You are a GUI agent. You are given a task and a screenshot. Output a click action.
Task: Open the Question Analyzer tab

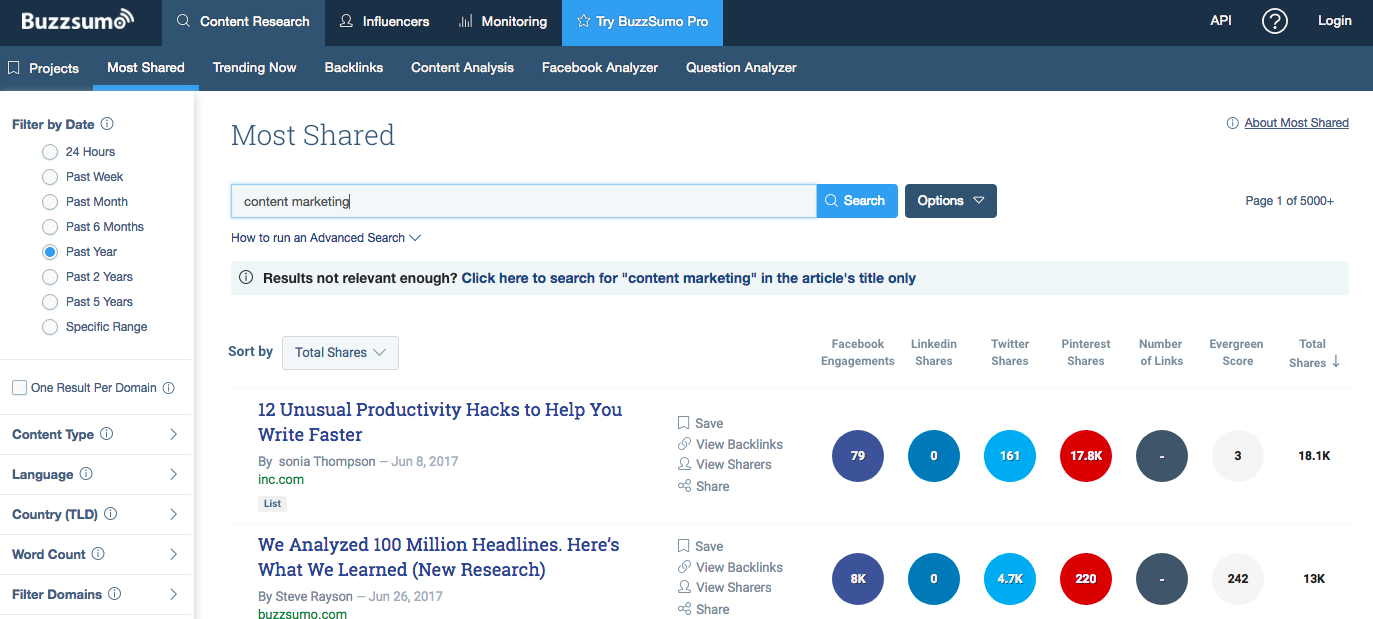pos(741,68)
